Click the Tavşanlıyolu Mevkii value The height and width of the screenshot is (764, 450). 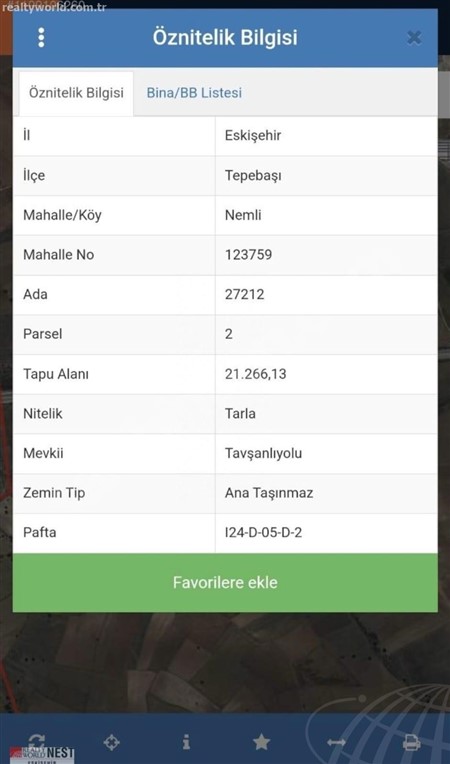click(x=263, y=453)
